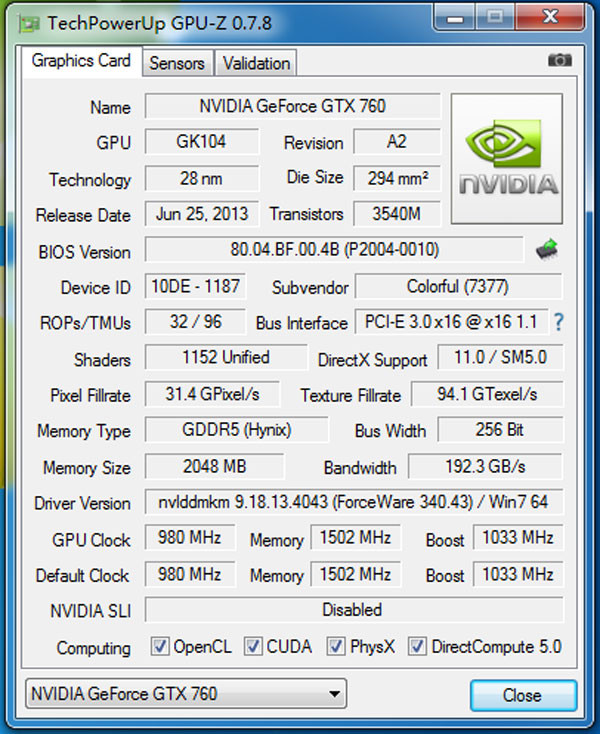Click the Texture Fillrate field 94.1 GTexel/s
Image resolution: width=600 pixels, height=734 pixels.
(x=487, y=394)
